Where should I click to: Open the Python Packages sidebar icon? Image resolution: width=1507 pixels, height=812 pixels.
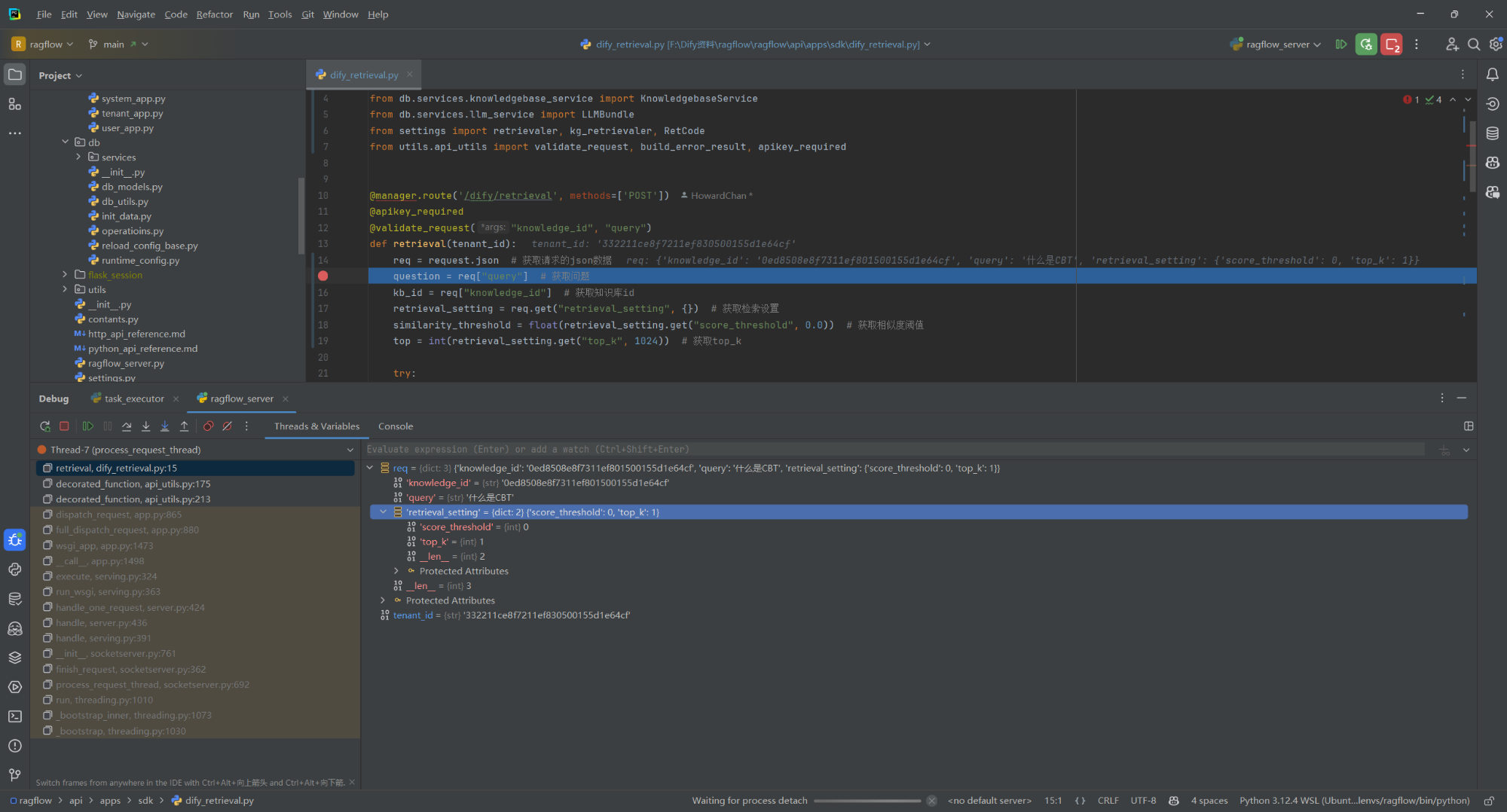(14, 569)
